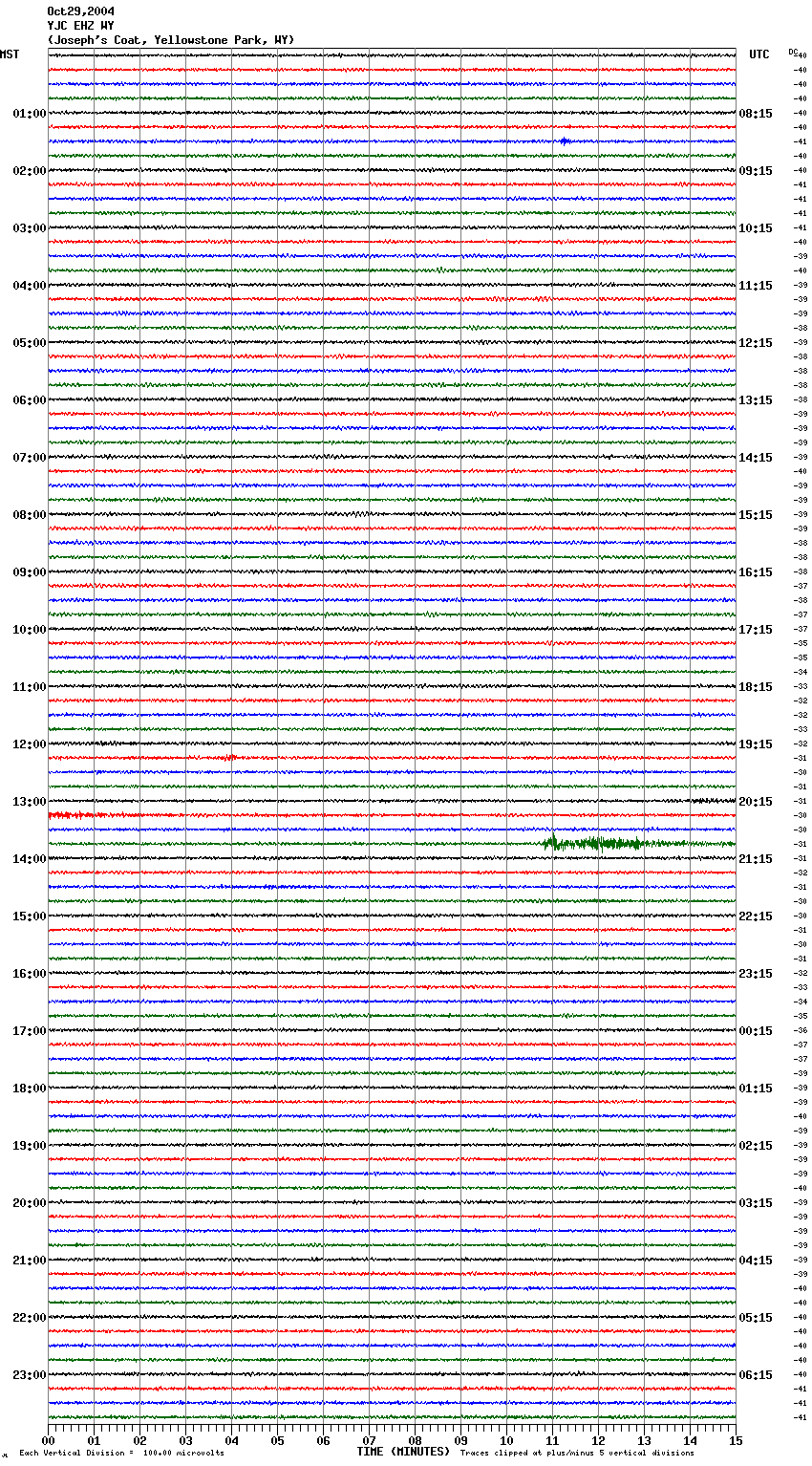Select the 01:00 MST time label

[x=30, y=114]
